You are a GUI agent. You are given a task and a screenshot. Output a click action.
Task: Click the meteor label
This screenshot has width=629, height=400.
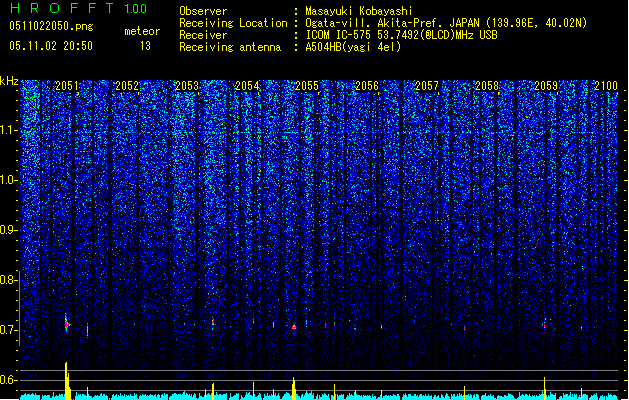(142, 31)
